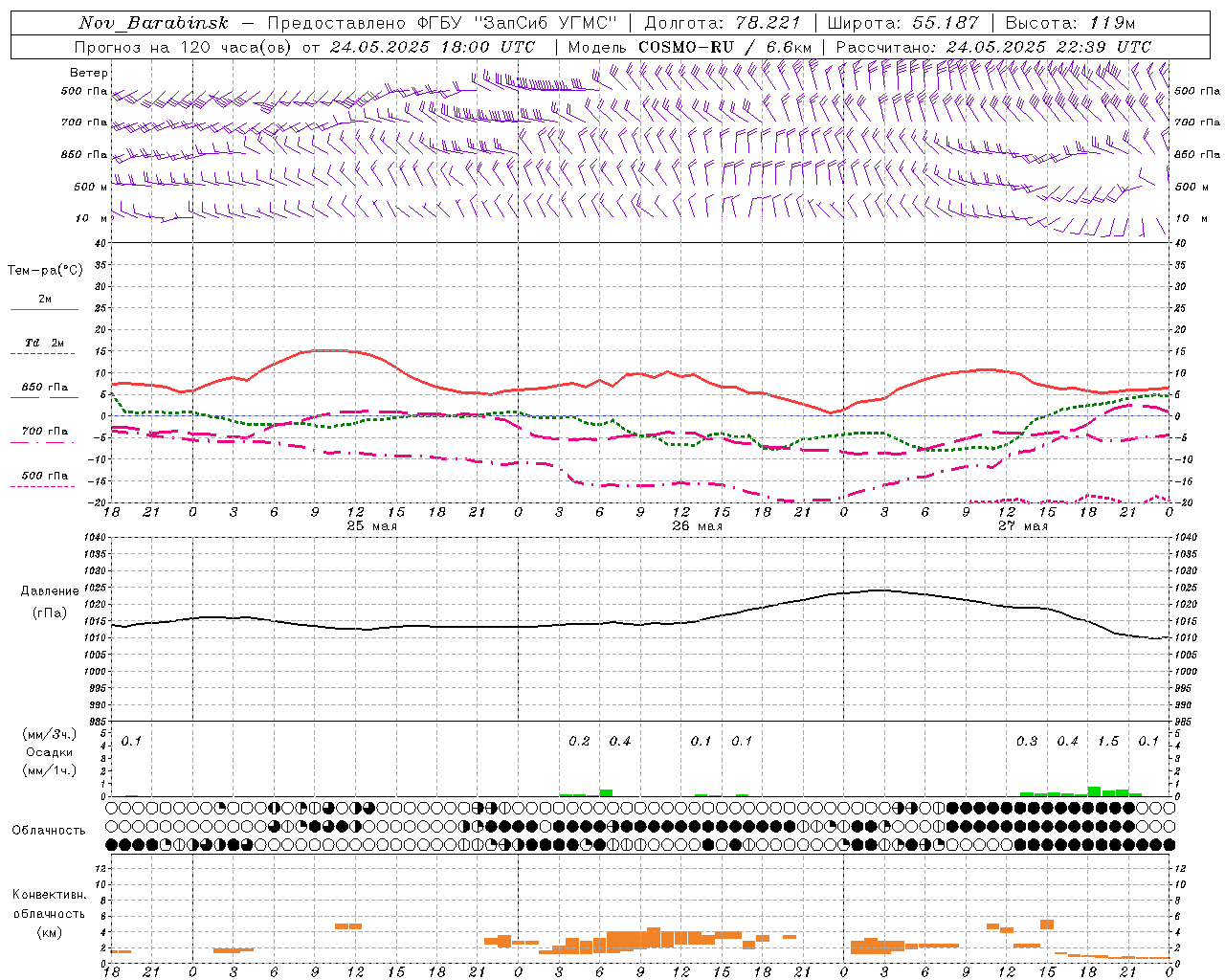Screen dimensions: 1225x980
Task: Click the 0.2 precipitation amount
Action: point(579,742)
